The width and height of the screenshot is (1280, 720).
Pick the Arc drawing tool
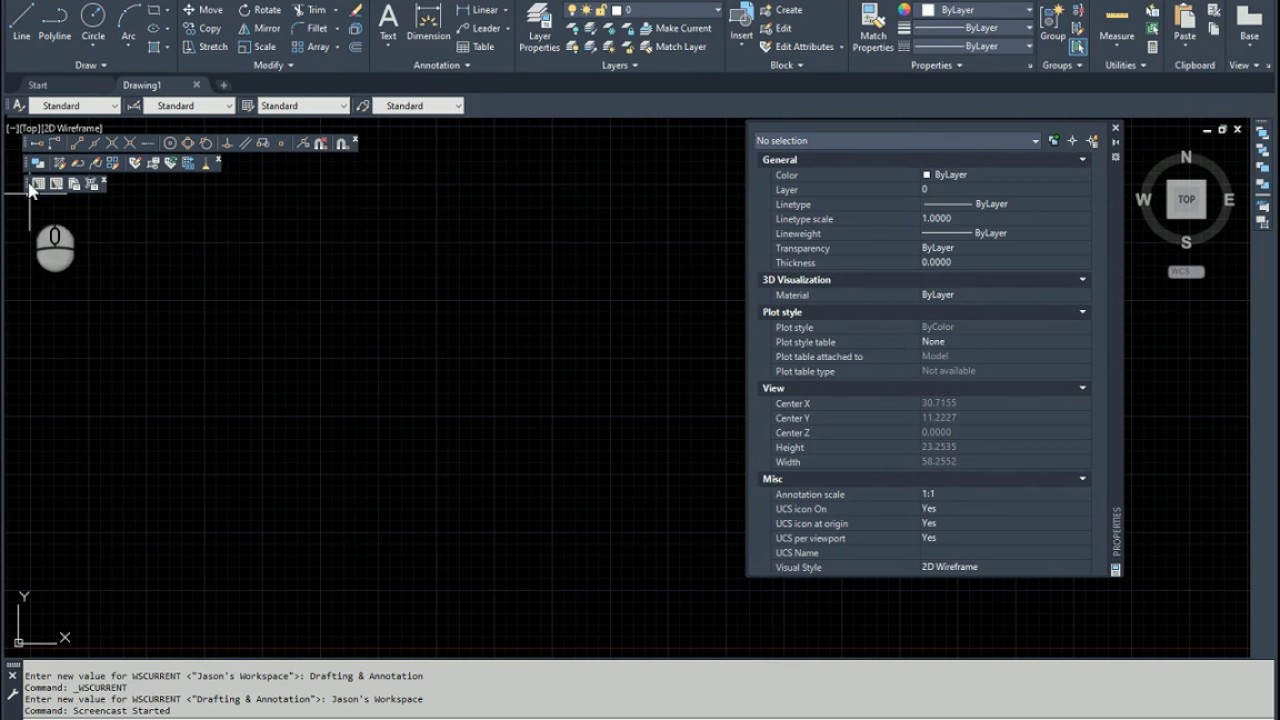point(128,23)
